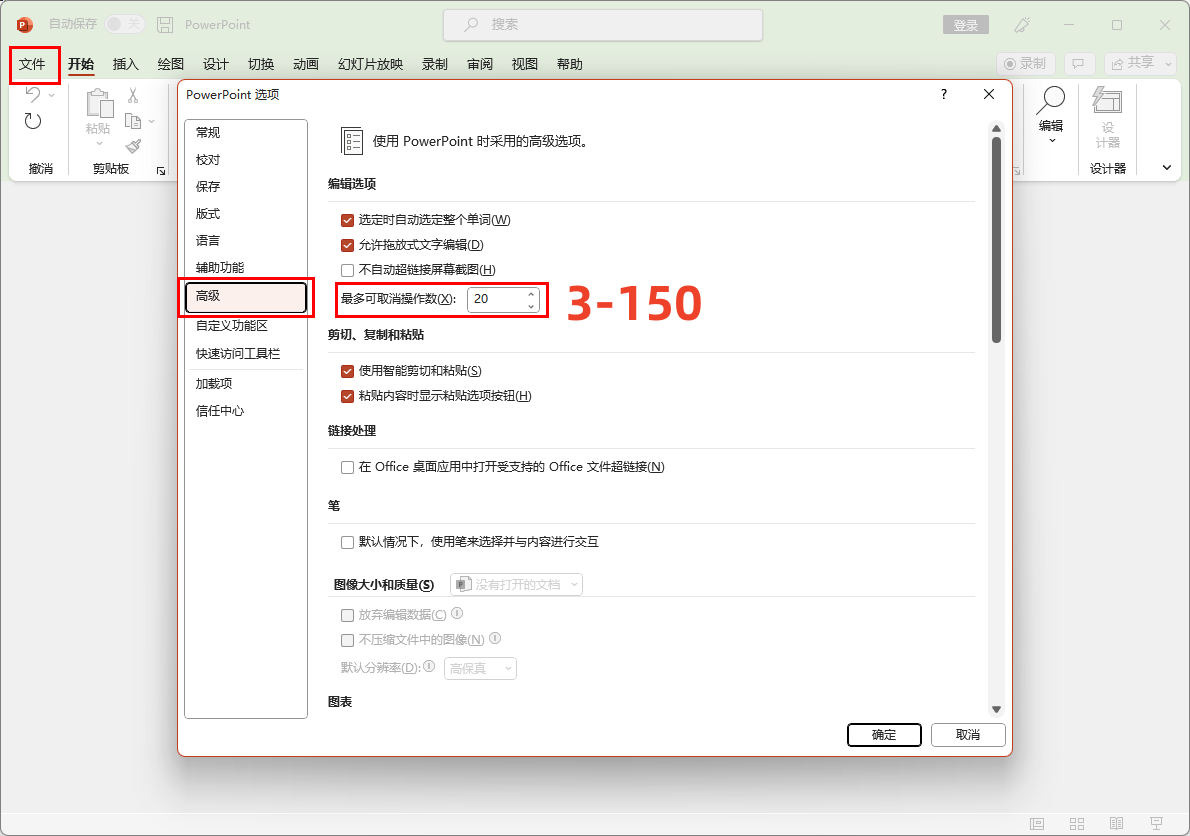Screen dimensions: 1190x836
Task: Check 在 Office 桌面应用中打开文件超链接
Action: tap(348, 467)
